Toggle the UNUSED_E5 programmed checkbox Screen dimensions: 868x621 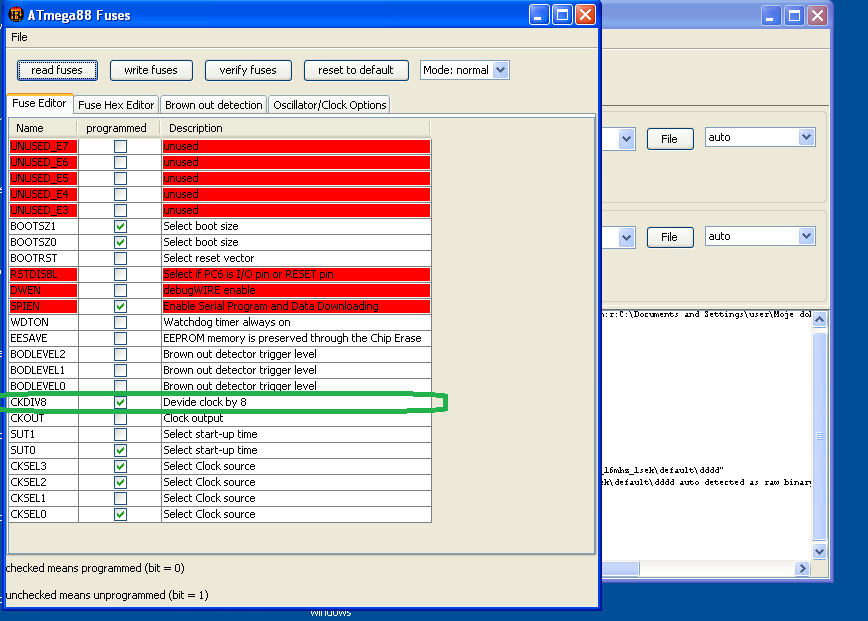pos(120,178)
